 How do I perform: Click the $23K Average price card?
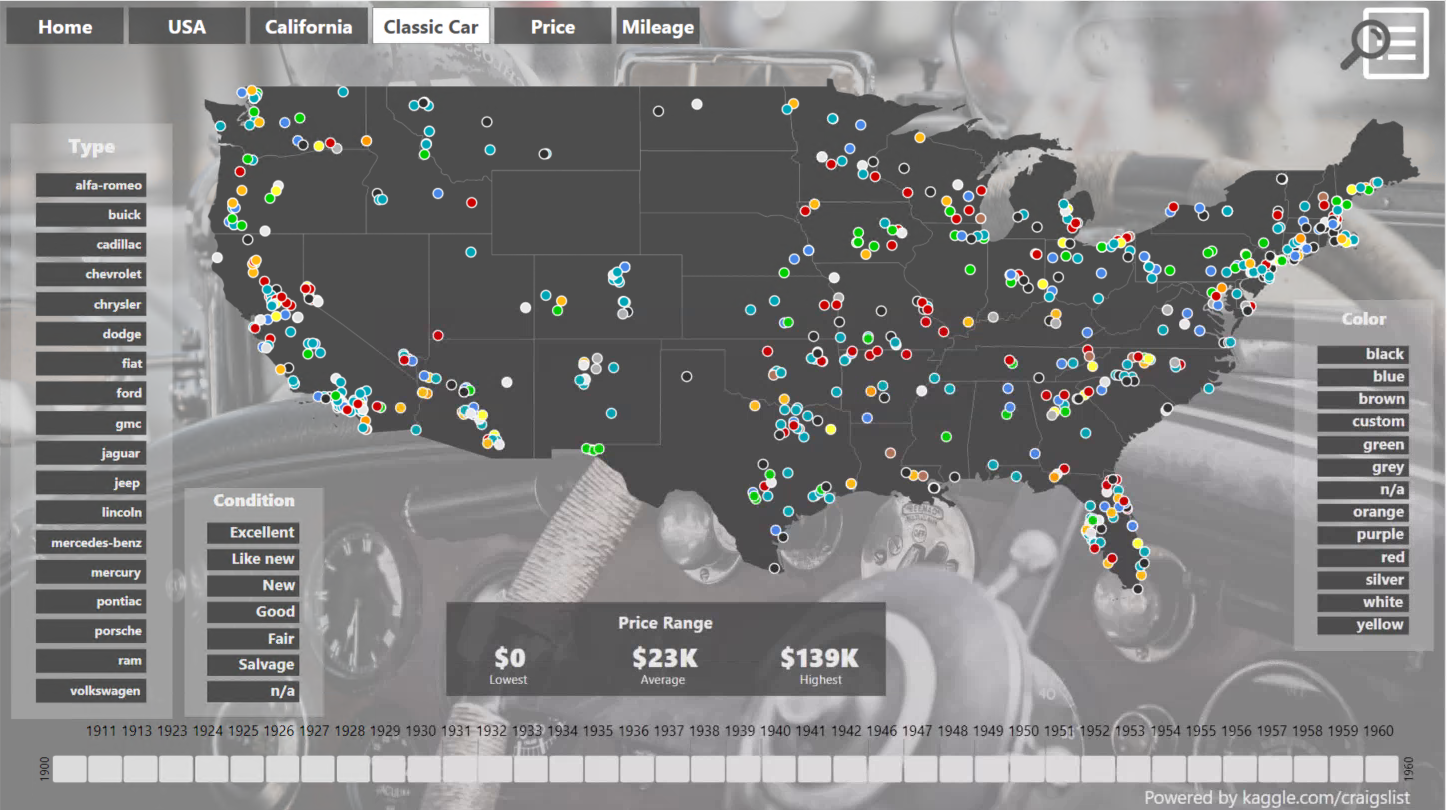(665, 664)
